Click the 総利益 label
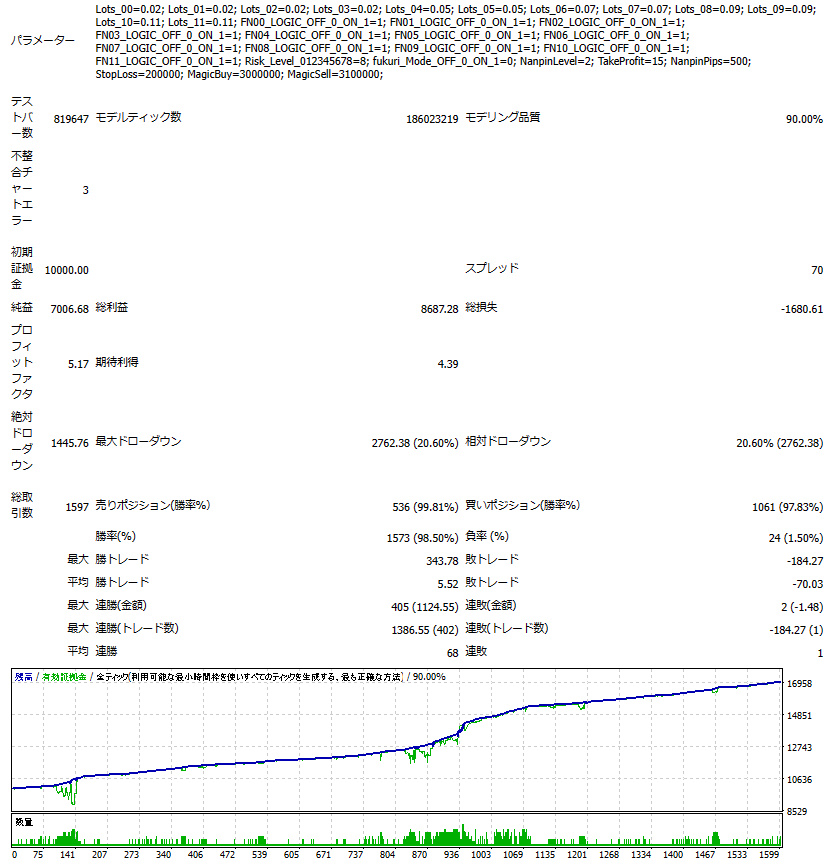 click(x=111, y=307)
